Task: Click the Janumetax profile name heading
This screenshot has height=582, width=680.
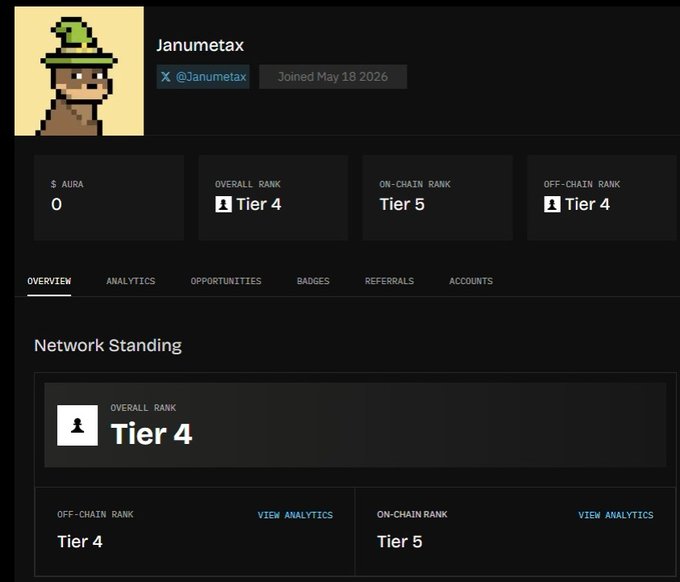Action: (x=200, y=45)
